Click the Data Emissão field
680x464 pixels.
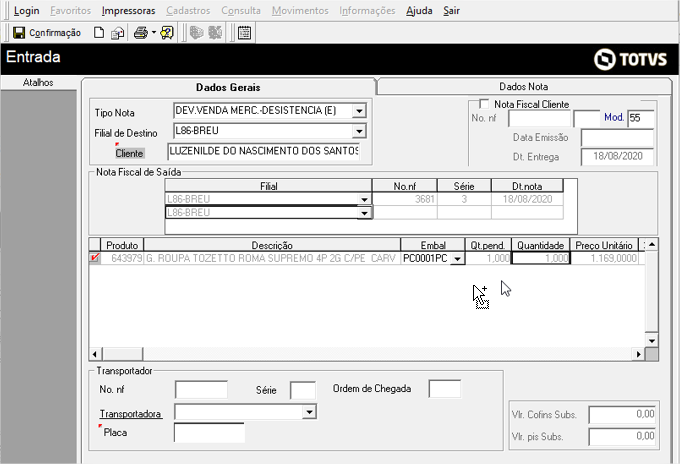pos(617,138)
